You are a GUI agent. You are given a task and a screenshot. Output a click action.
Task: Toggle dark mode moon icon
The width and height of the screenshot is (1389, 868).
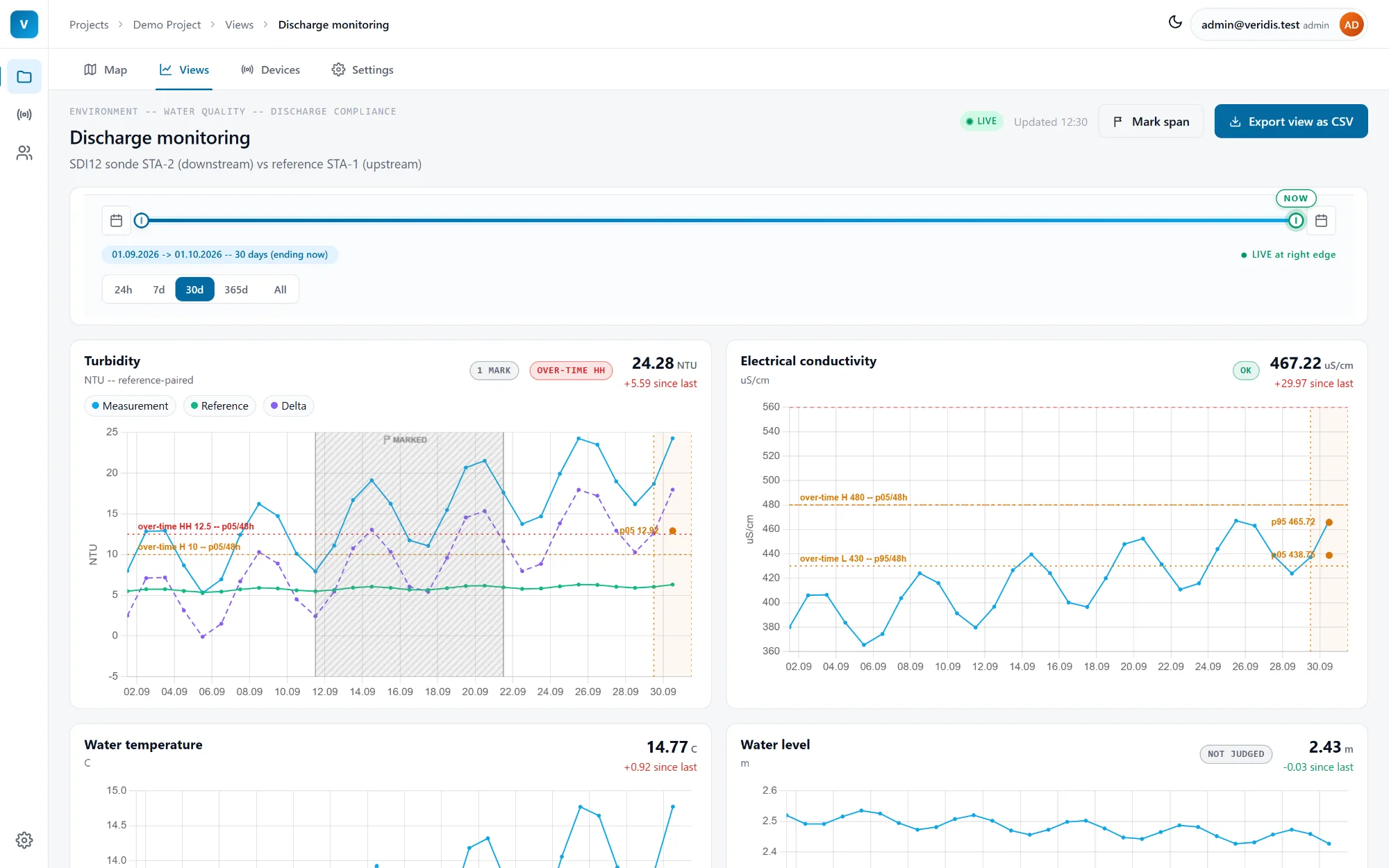coord(1175,22)
